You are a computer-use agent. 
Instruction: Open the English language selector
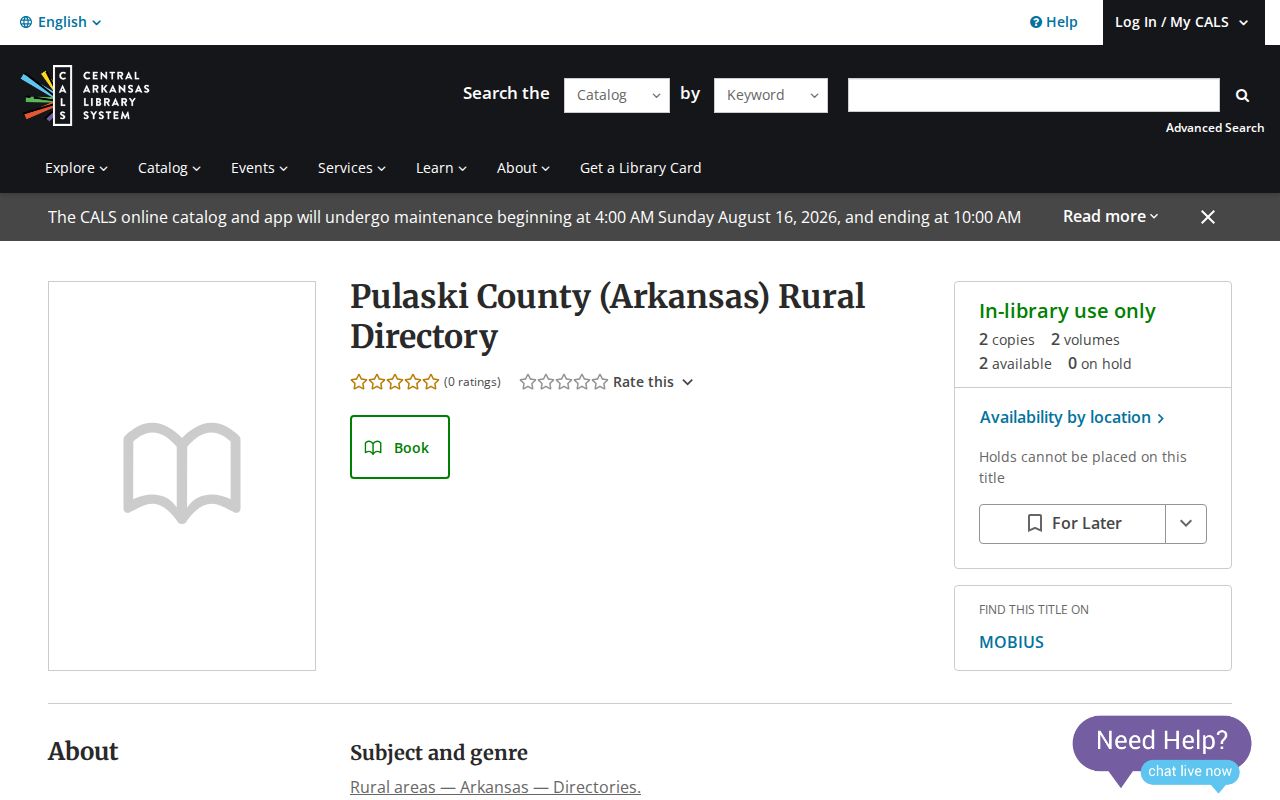tap(61, 22)
